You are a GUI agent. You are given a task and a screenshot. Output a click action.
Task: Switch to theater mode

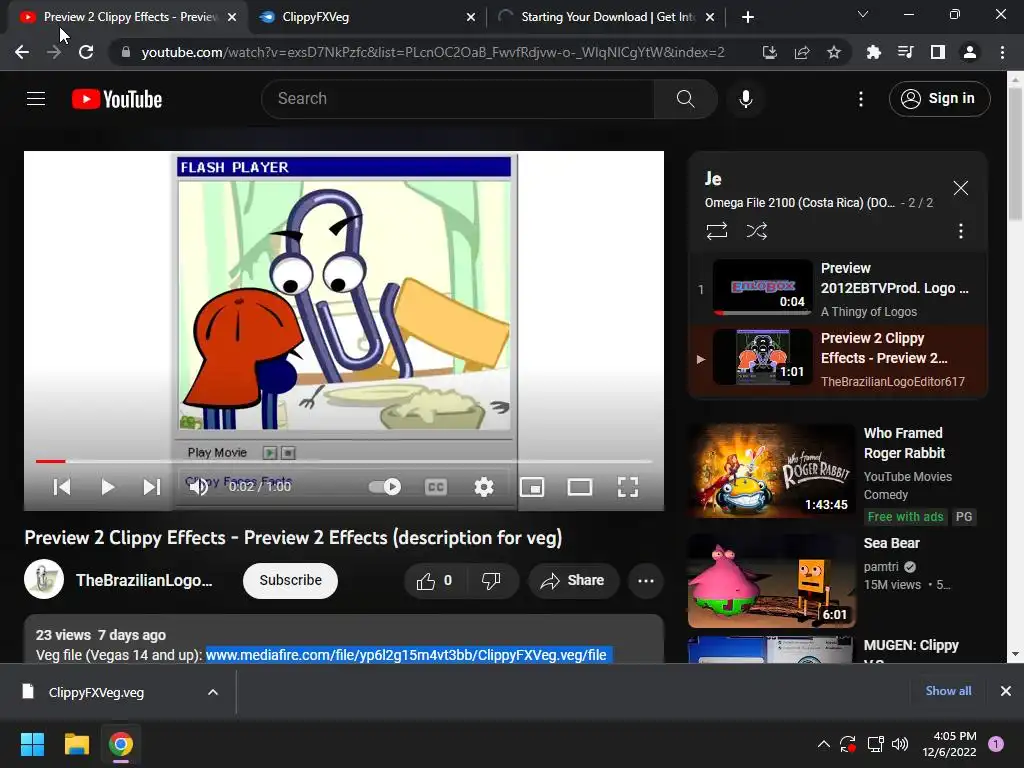coord(579,487)
